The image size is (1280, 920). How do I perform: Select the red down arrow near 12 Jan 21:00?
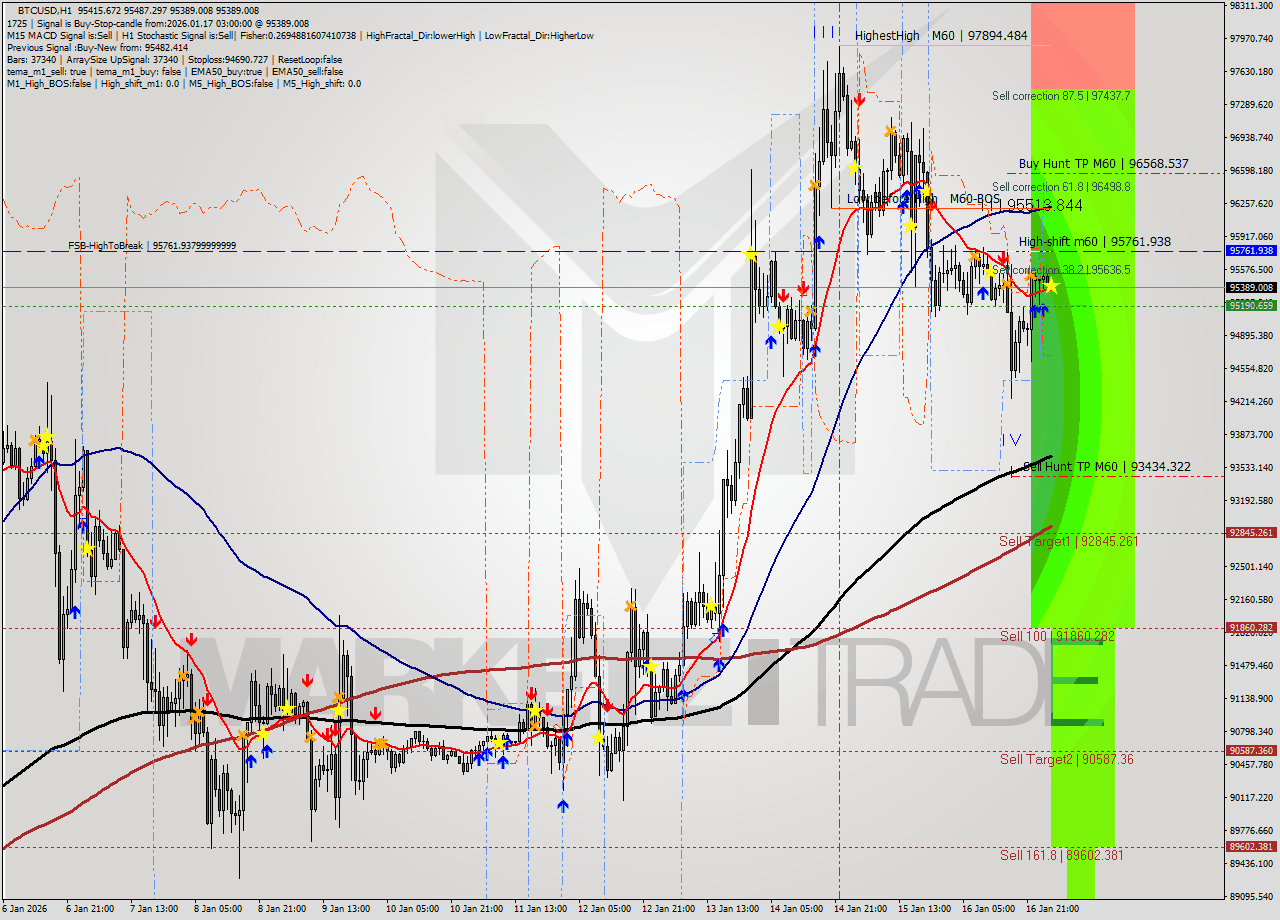click(608, 705)
